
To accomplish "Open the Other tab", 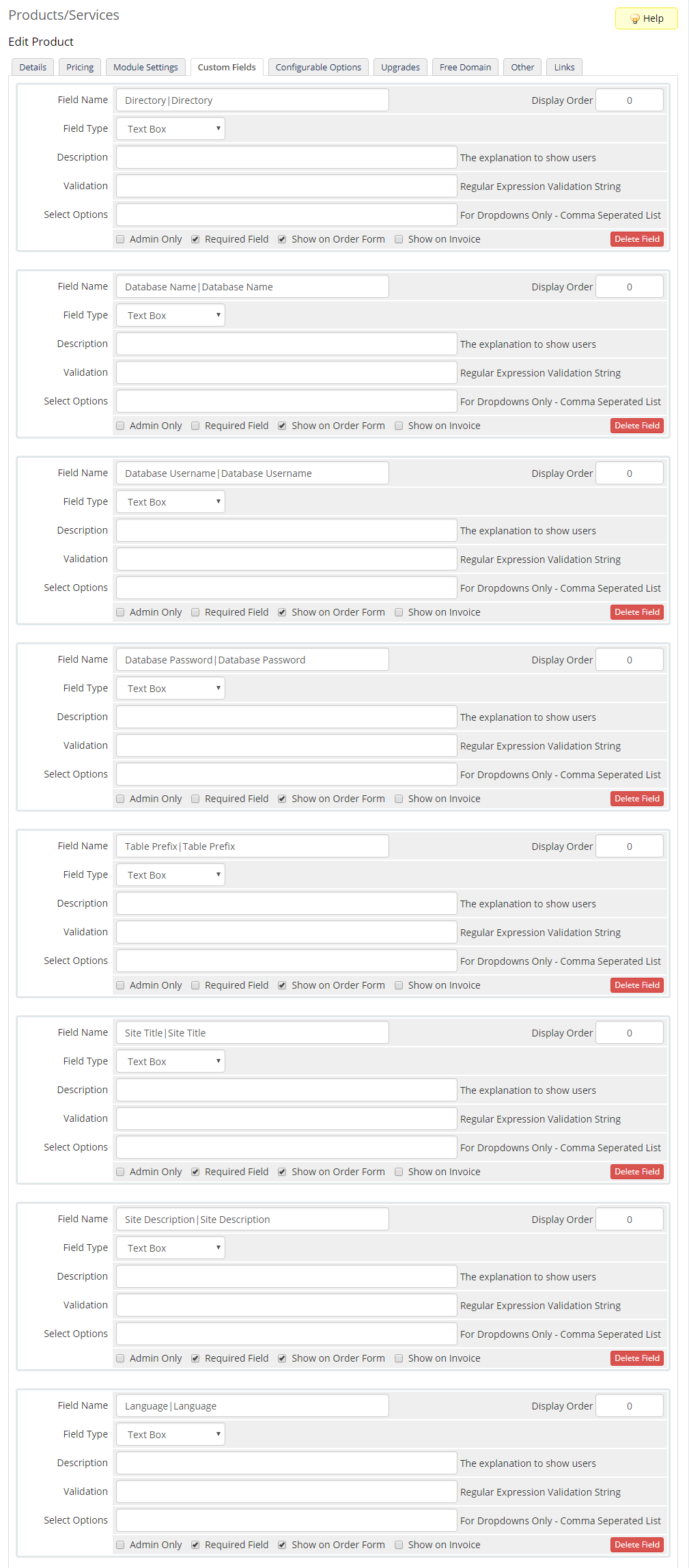I will 522,67.
